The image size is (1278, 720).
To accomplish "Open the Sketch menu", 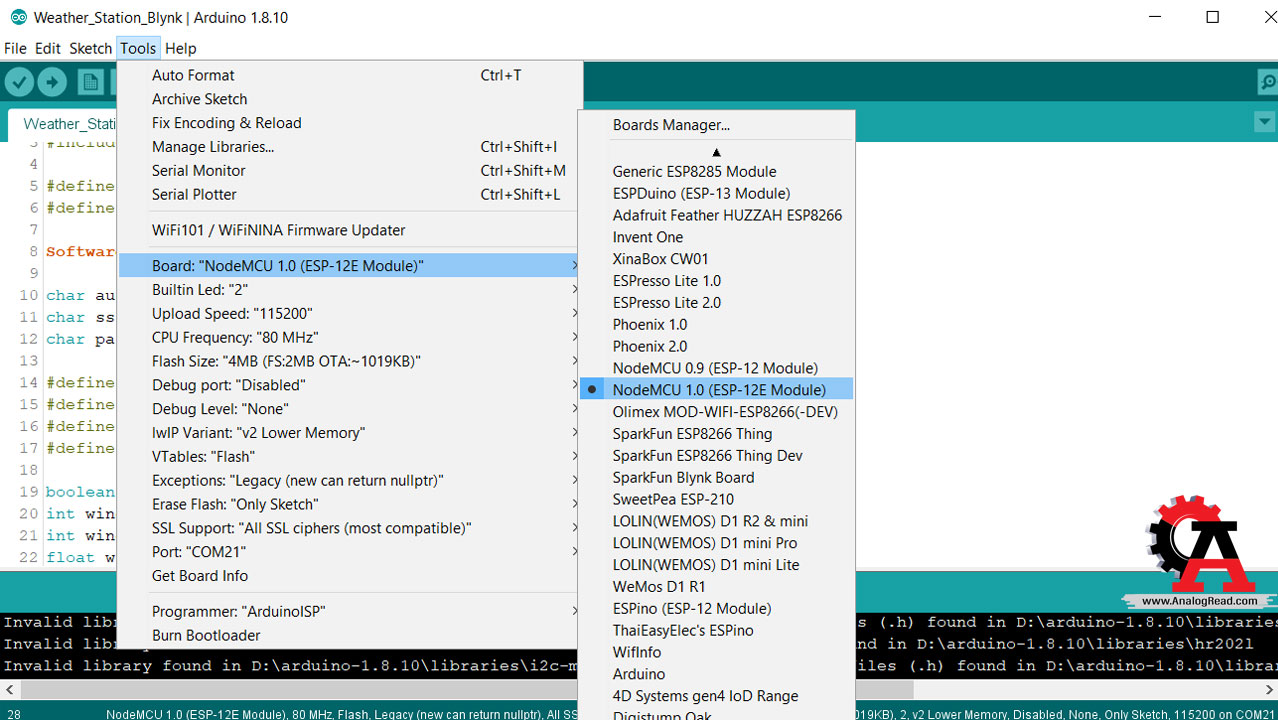I will (x=90, y=48).
